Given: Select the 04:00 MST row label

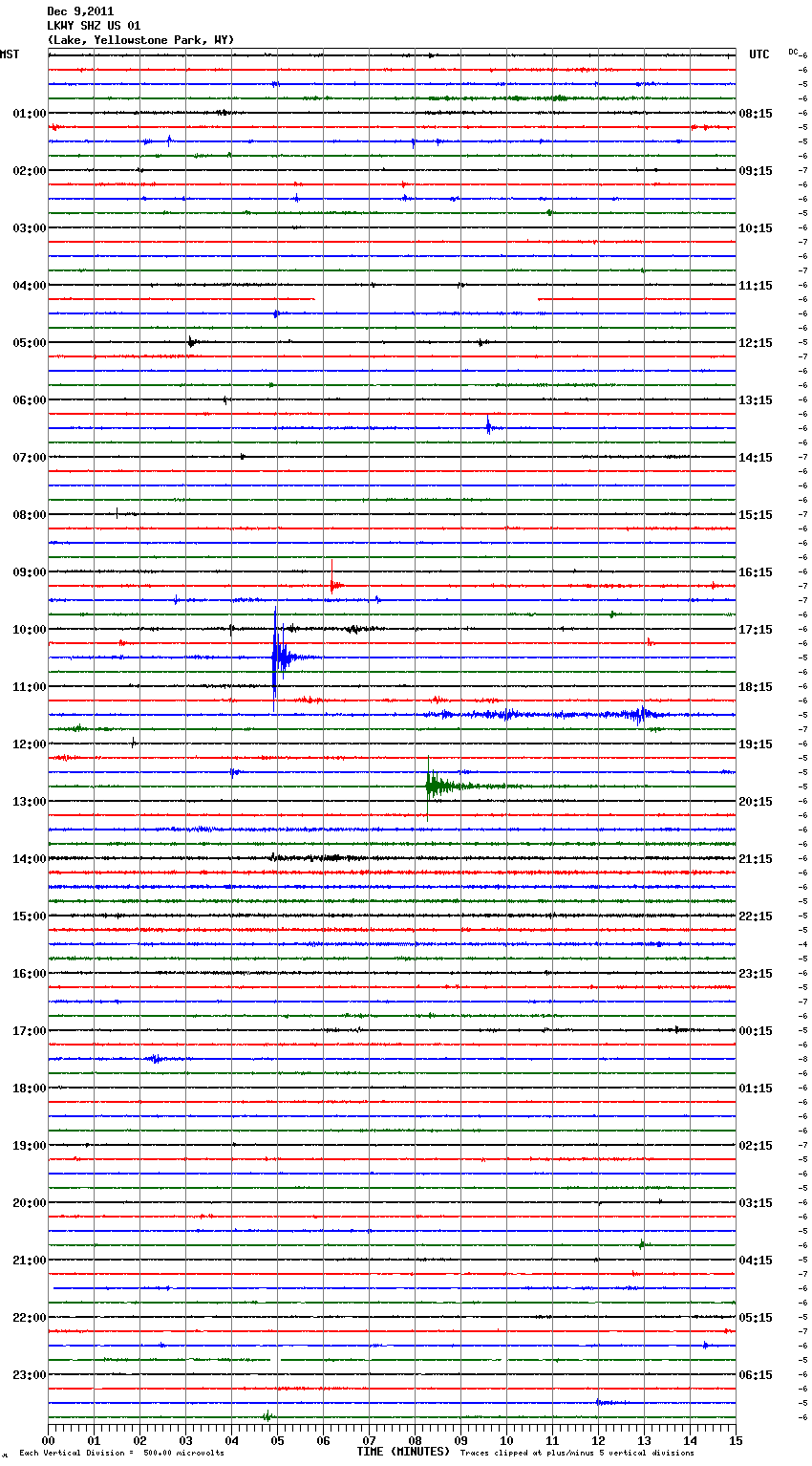Looking at the screenshot, I should tap(30, 286).
